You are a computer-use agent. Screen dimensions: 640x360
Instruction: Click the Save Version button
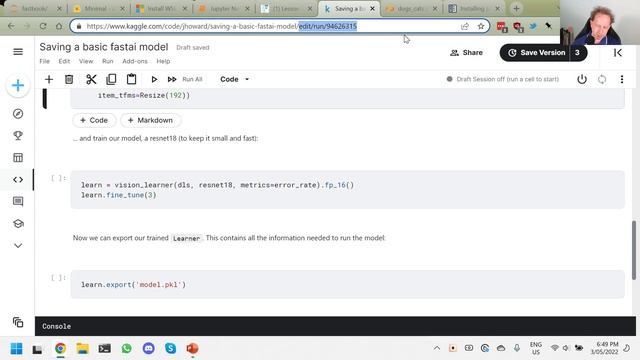click(x=536, y=53)
